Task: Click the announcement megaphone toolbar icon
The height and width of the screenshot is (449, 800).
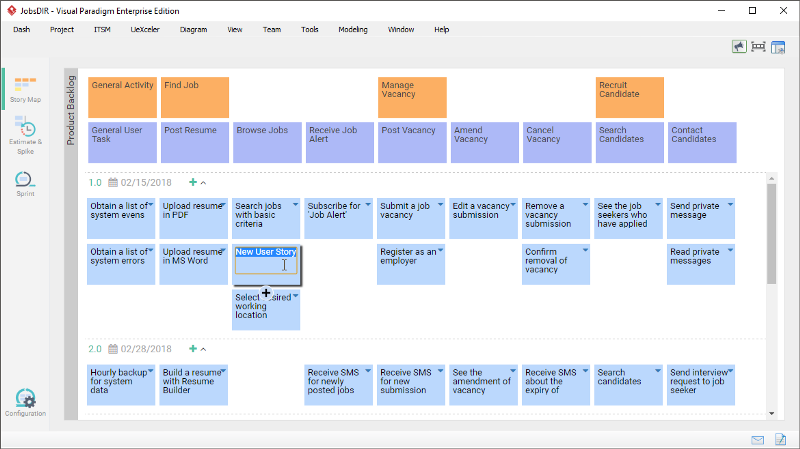Action: tap(739, 46)
